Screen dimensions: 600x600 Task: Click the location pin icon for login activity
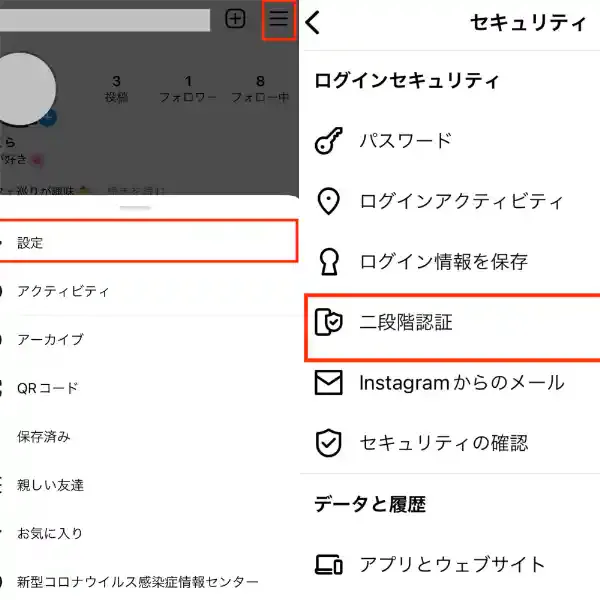(x=329, y=201)
